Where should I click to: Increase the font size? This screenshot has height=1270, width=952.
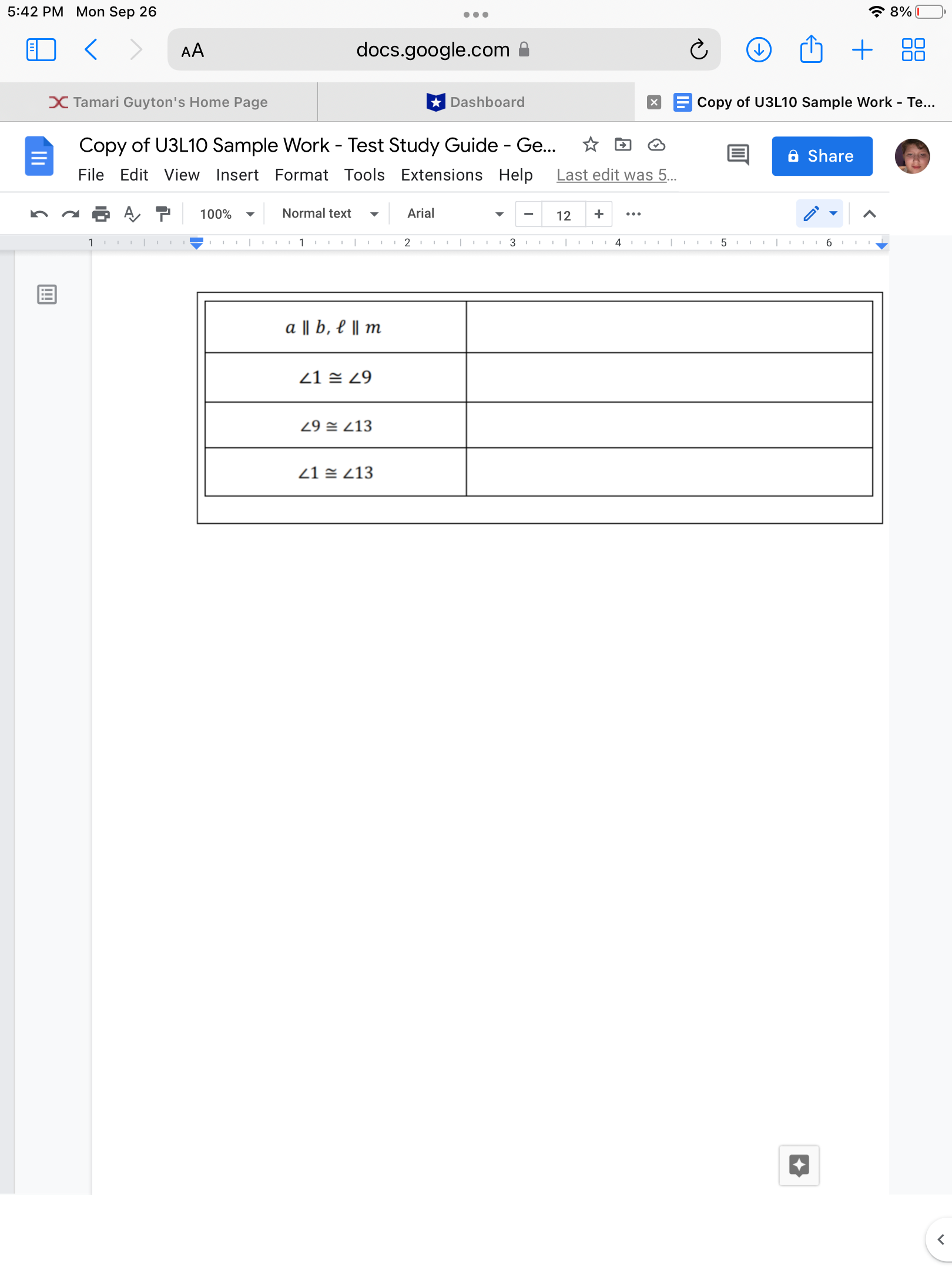pyautogui.click(x=599, y=214)
